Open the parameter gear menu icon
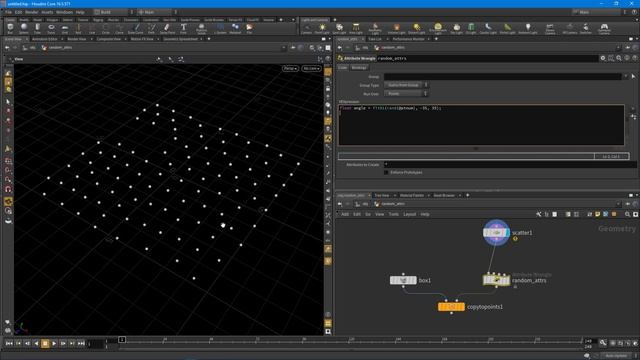The width and height of the screenshot is (640, 360). (x=603, y=58)
